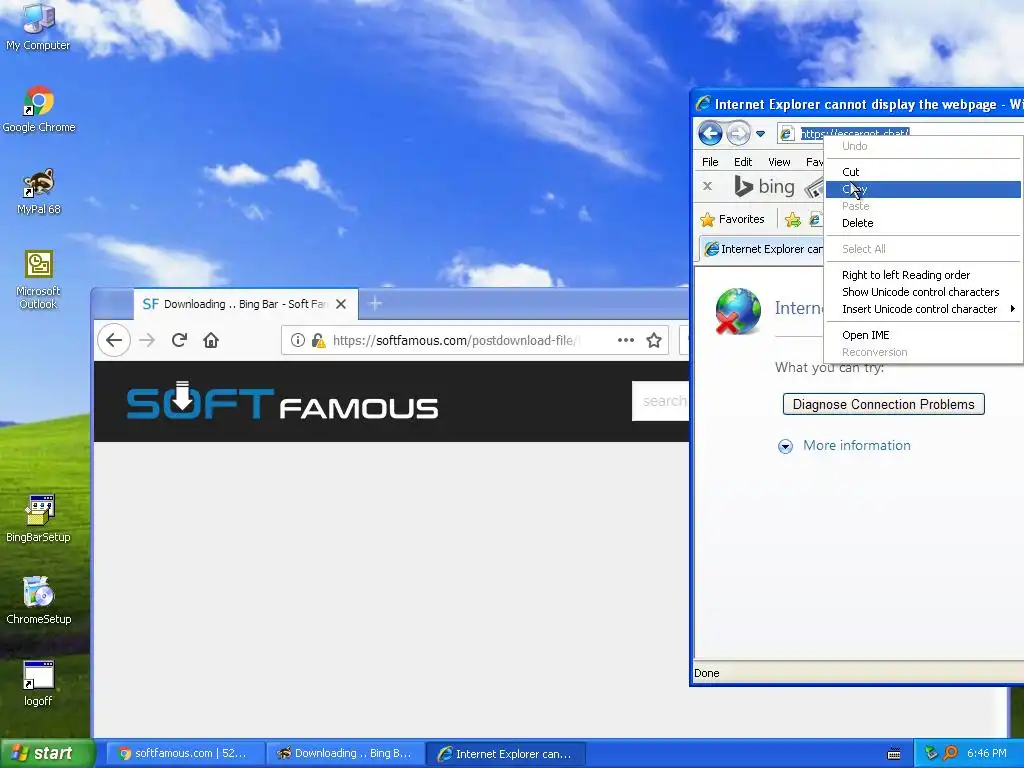Screen dimensions: 1024x768
Task: Choose Copy in the context menu
Action: 923,189
